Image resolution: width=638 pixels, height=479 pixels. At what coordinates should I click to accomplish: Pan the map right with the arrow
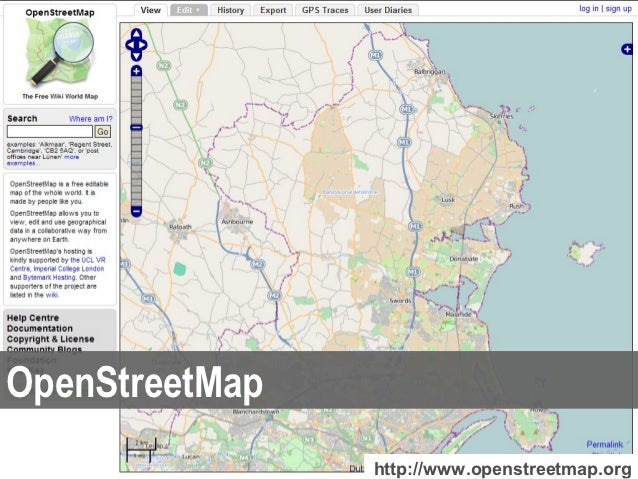[145, 44]
